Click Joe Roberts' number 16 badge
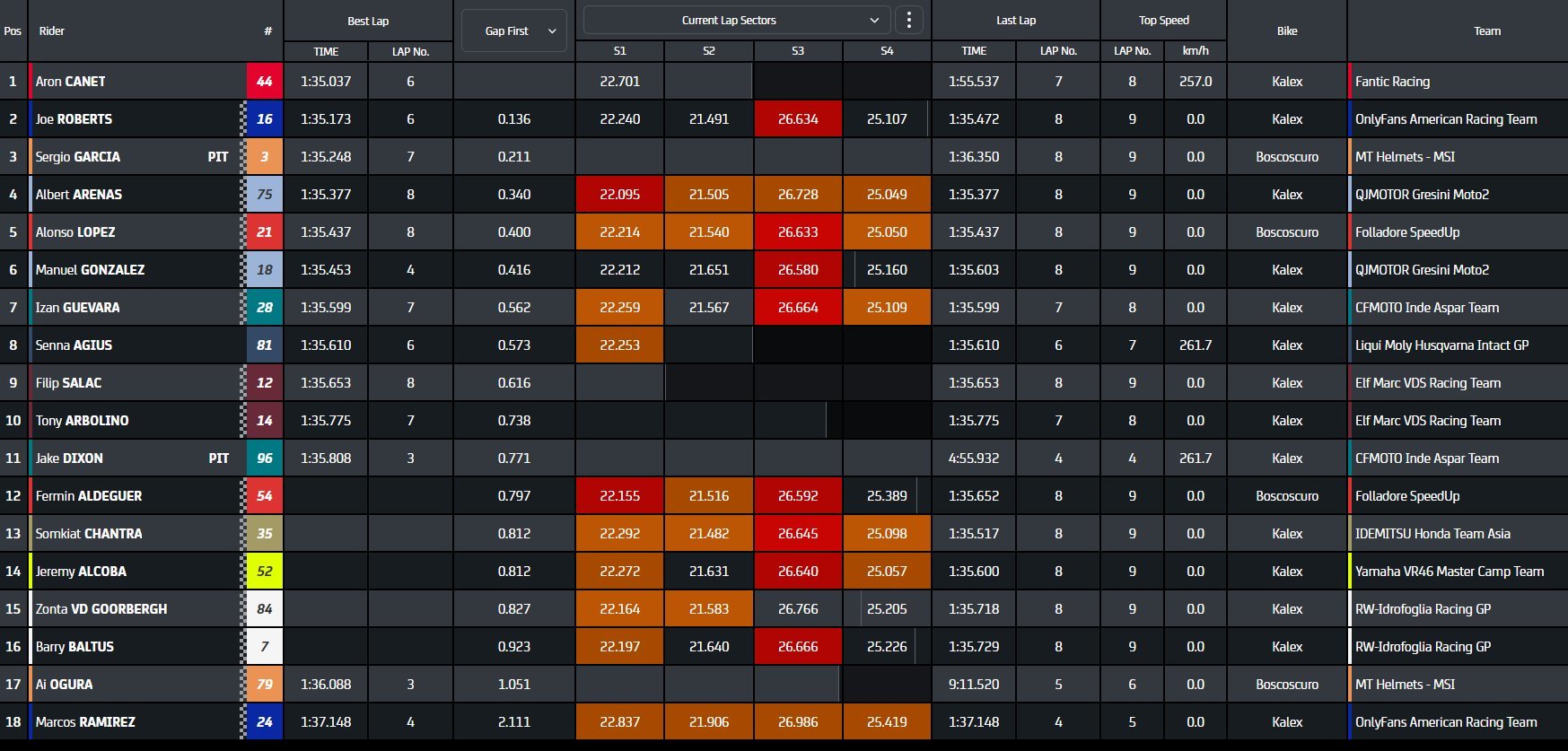This screenshot has height=751, width=1568. tap(265, 119)
